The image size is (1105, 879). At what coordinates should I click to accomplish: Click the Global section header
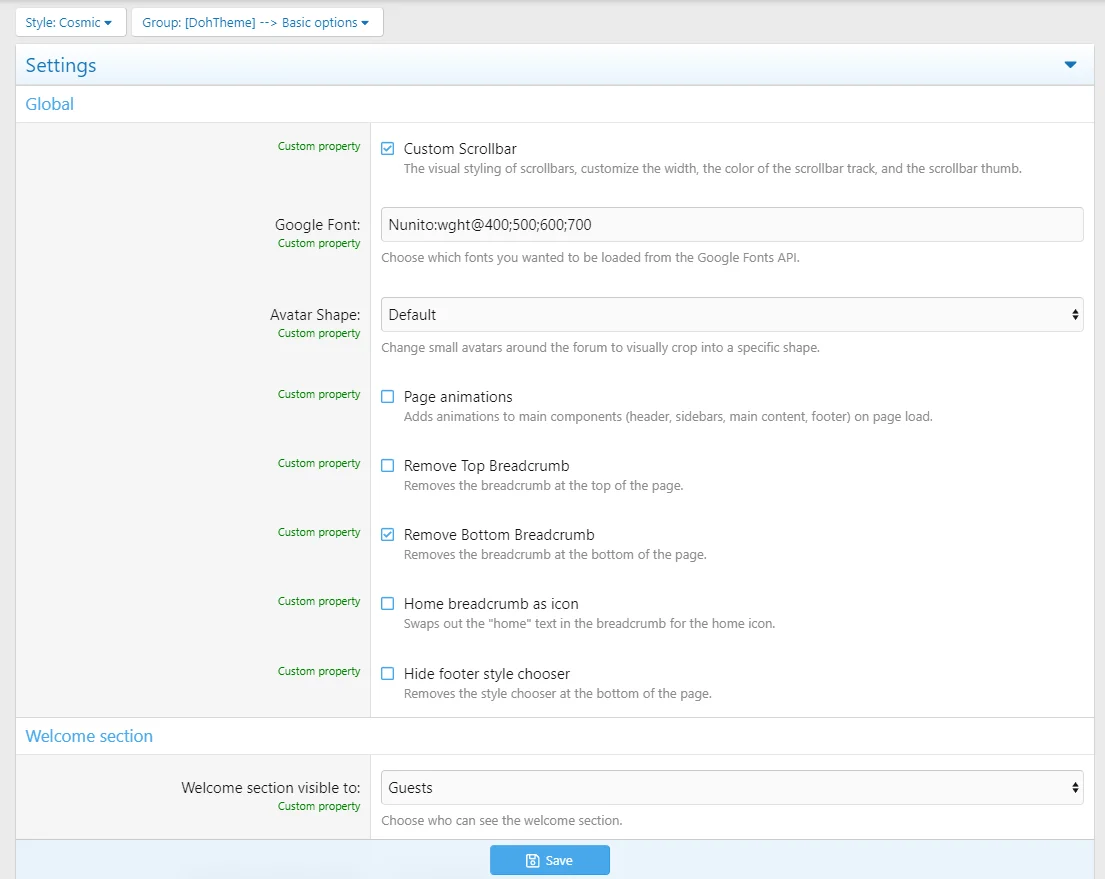click(x=50, y=104)
